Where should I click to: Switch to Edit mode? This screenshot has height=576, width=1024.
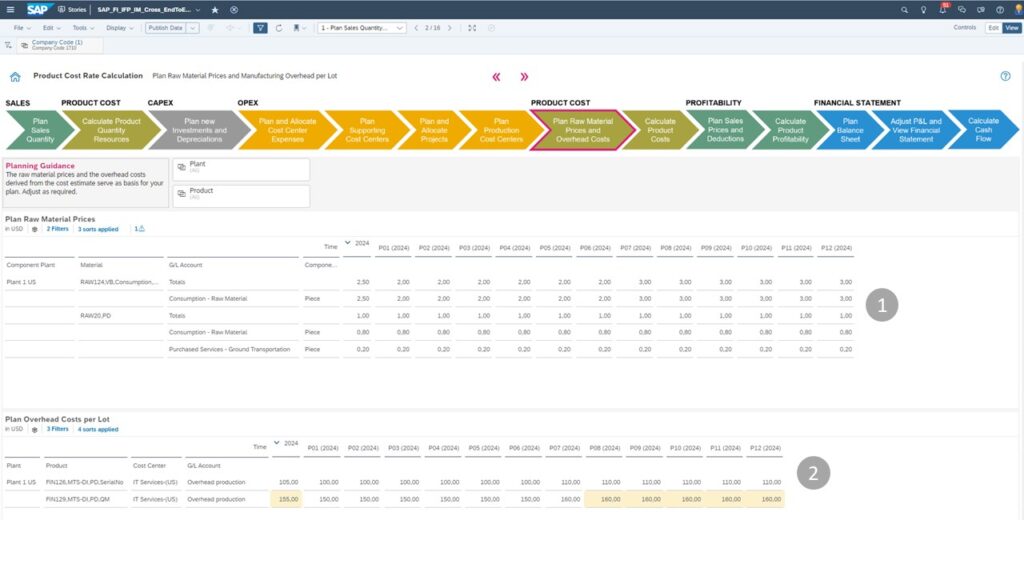[x=993, y=28]
